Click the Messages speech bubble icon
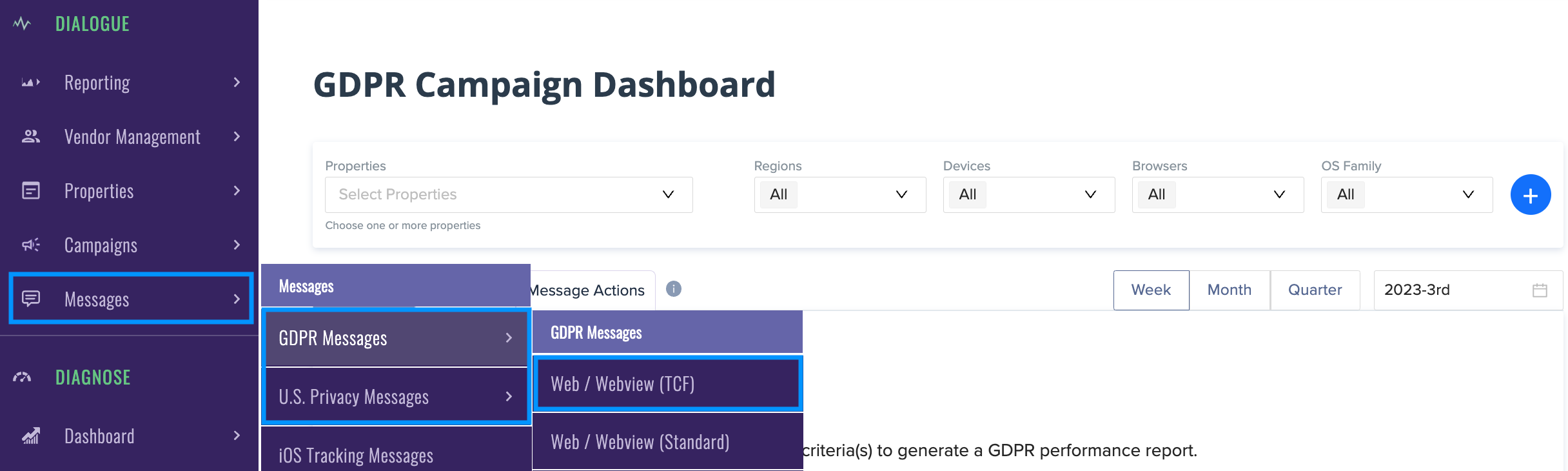The width and height of the screenshot is (1568, 471). [30, 298]
